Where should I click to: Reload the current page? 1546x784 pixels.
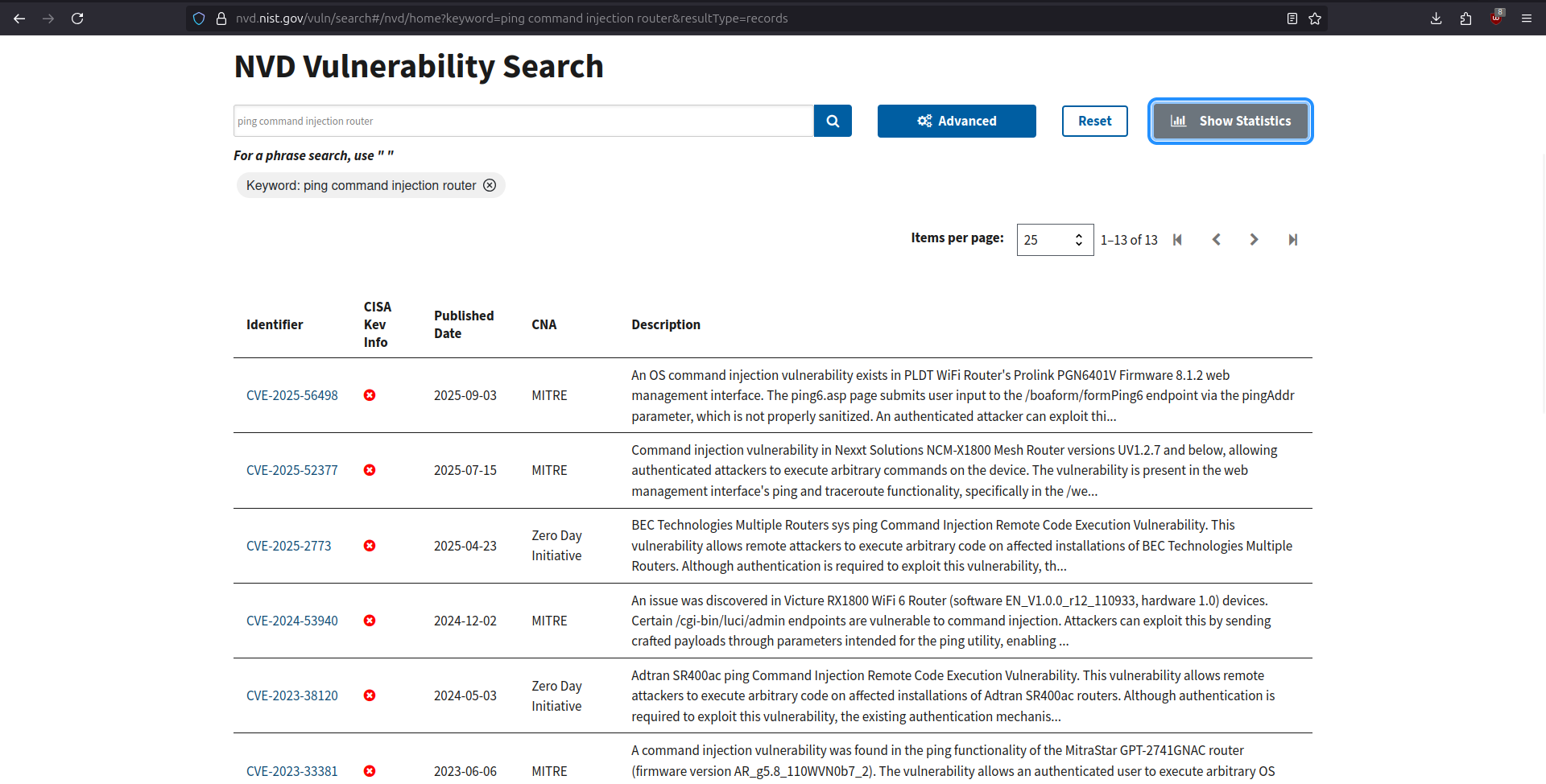[x=77, y=18]
